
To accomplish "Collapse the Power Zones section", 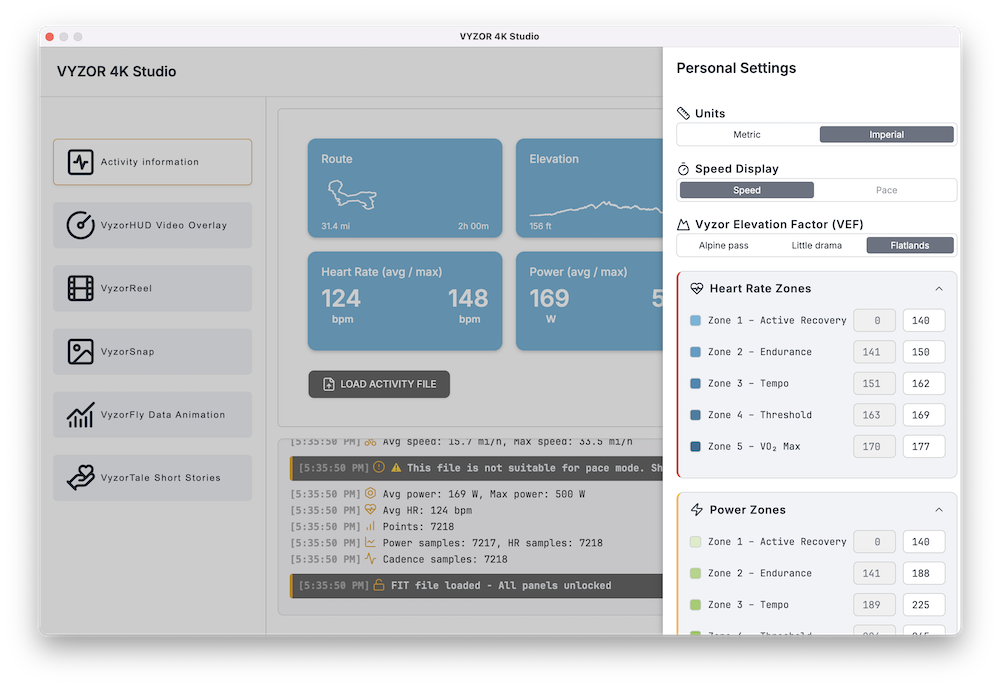I will [938, 510].
